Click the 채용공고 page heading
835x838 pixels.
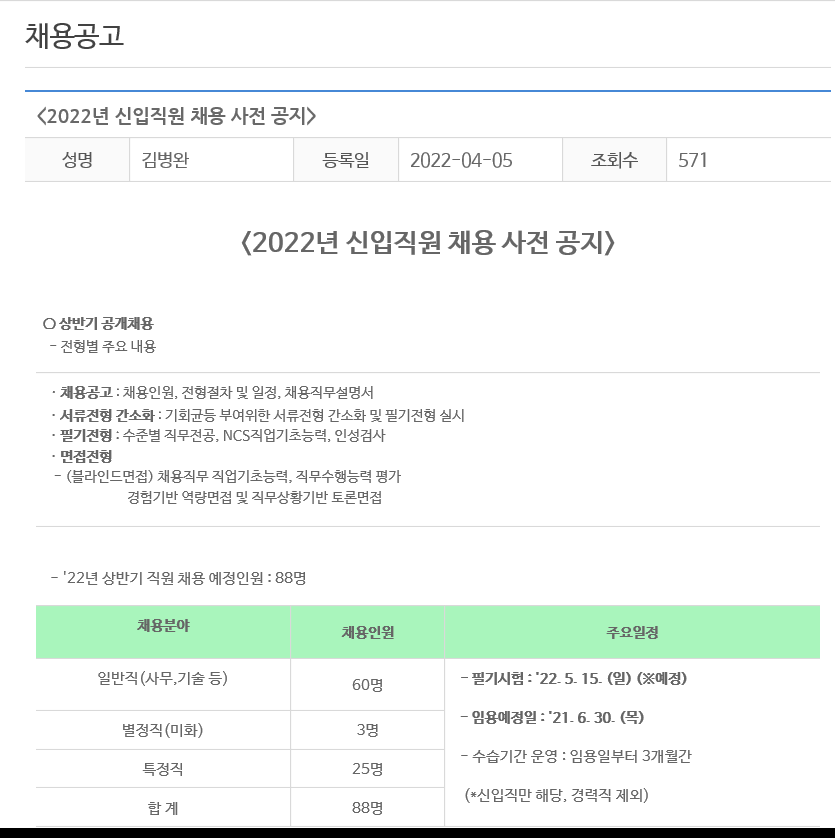pos(74,35)
